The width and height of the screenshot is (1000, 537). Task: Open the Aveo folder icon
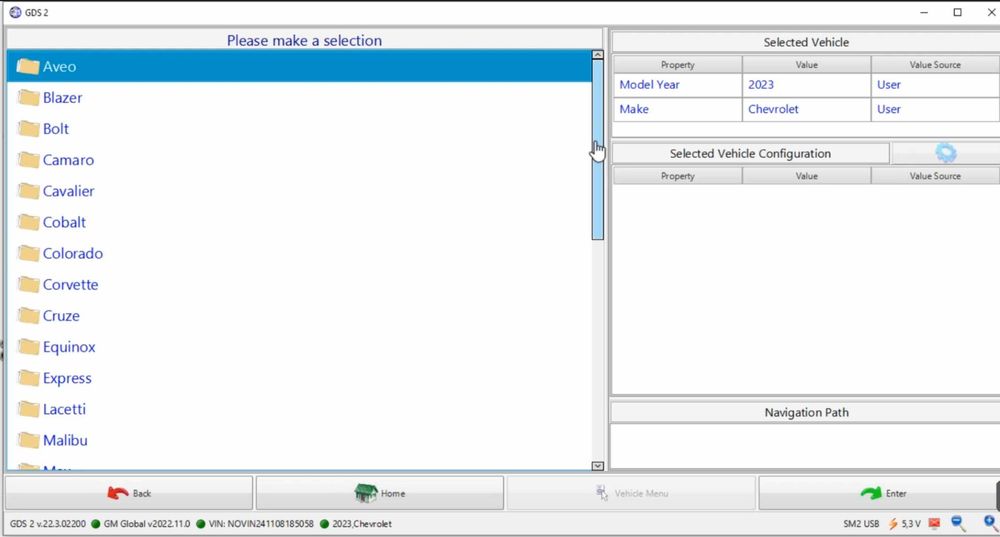28,66
